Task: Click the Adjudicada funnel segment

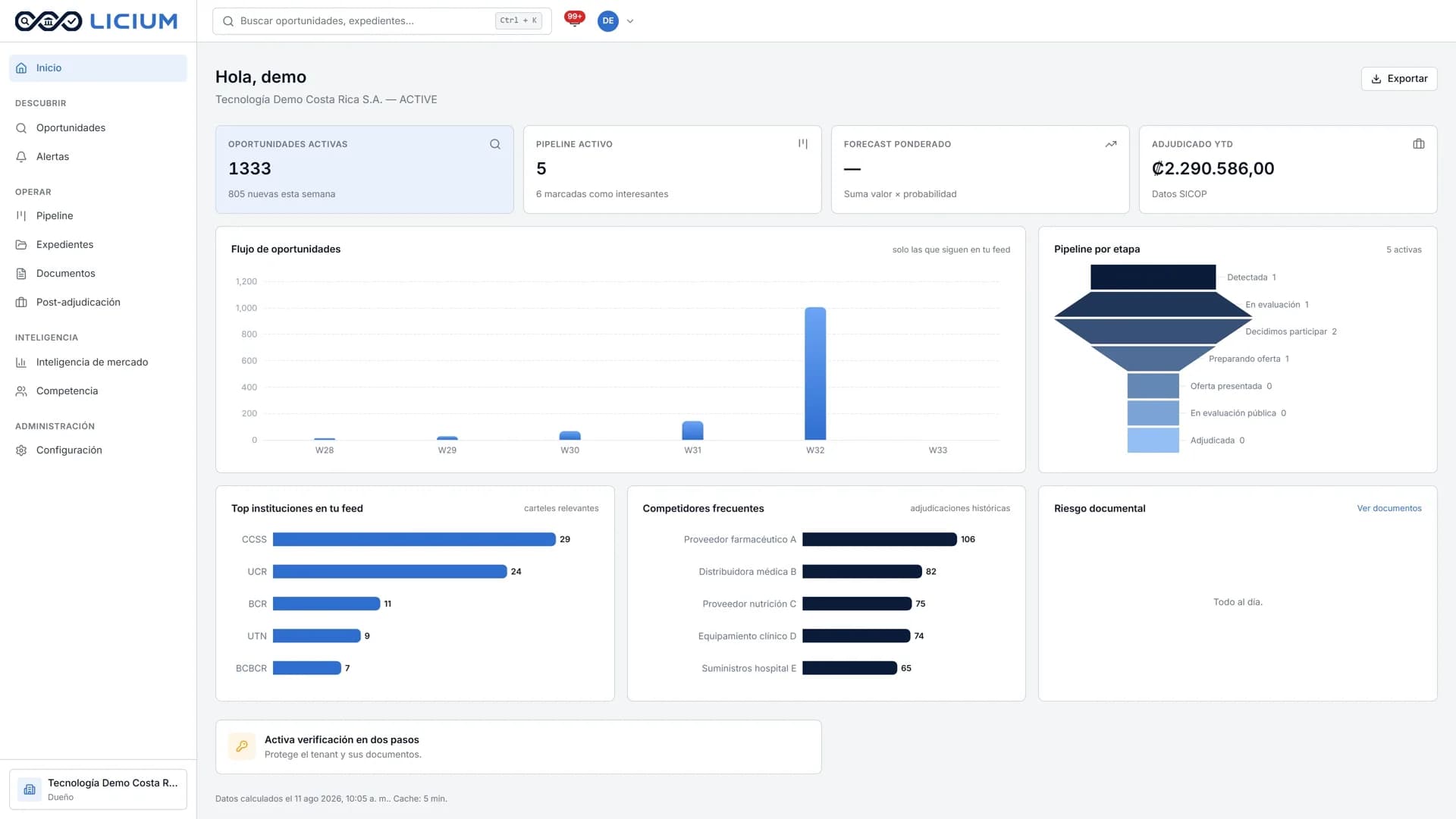Action: click(x=1153, y=441)
